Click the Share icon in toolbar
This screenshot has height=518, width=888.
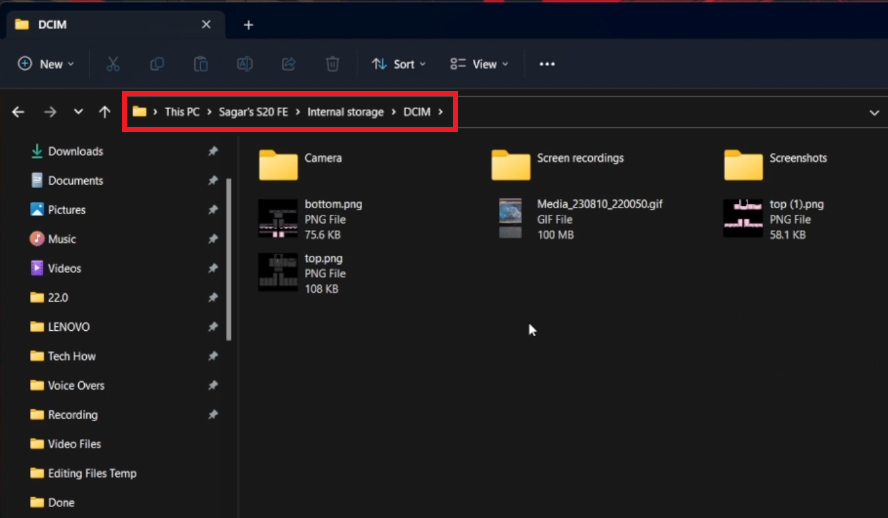289,64
